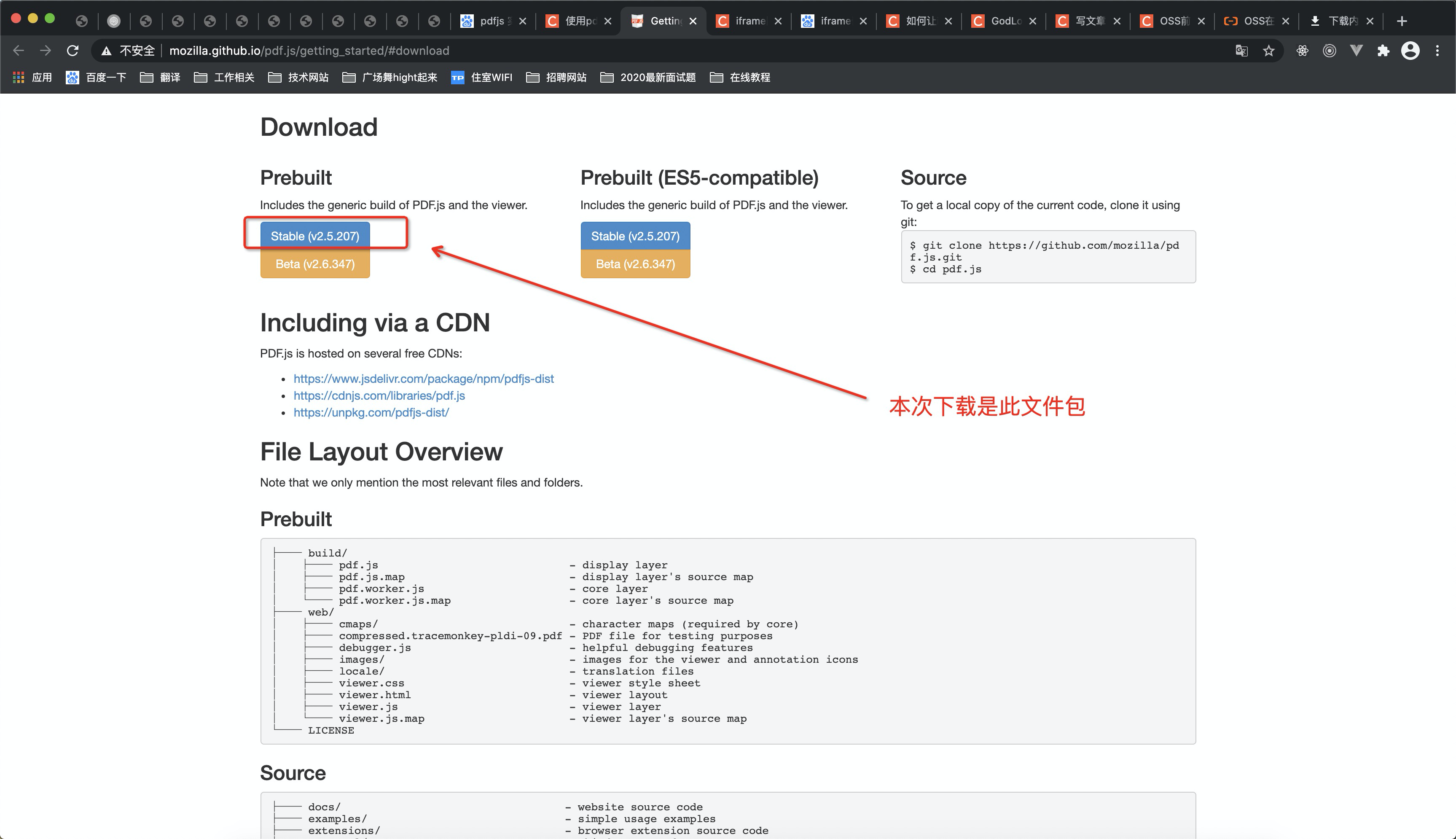Expand the 工作相关 bookmarks folder

coord(224,77)
